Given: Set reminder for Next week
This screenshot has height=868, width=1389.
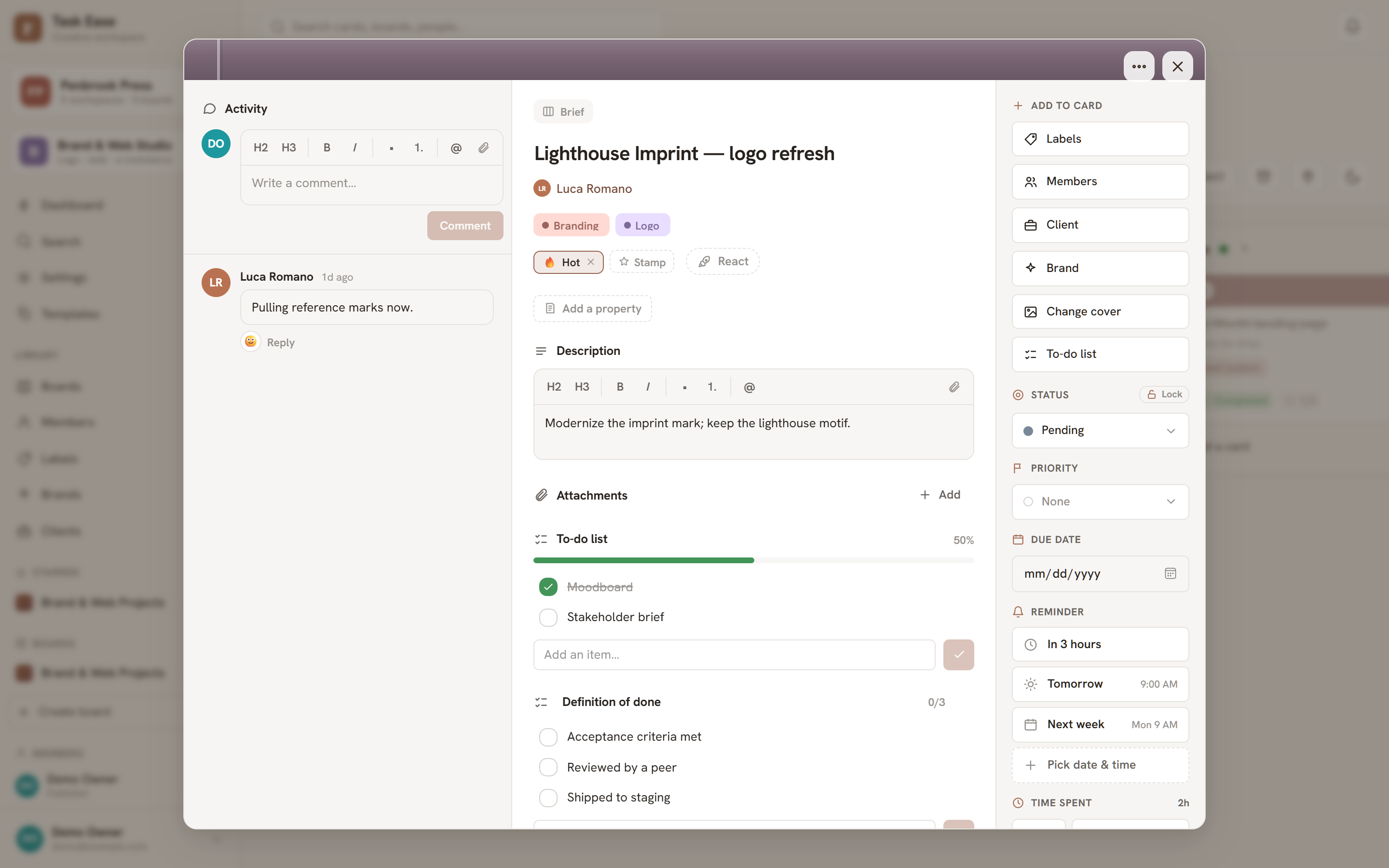Looking at the screenshot, I should [1100, 724].
